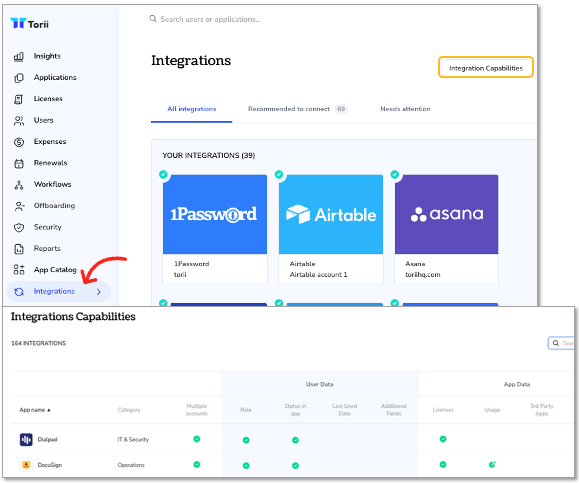Click the Search users or applications field

(210, 19)
